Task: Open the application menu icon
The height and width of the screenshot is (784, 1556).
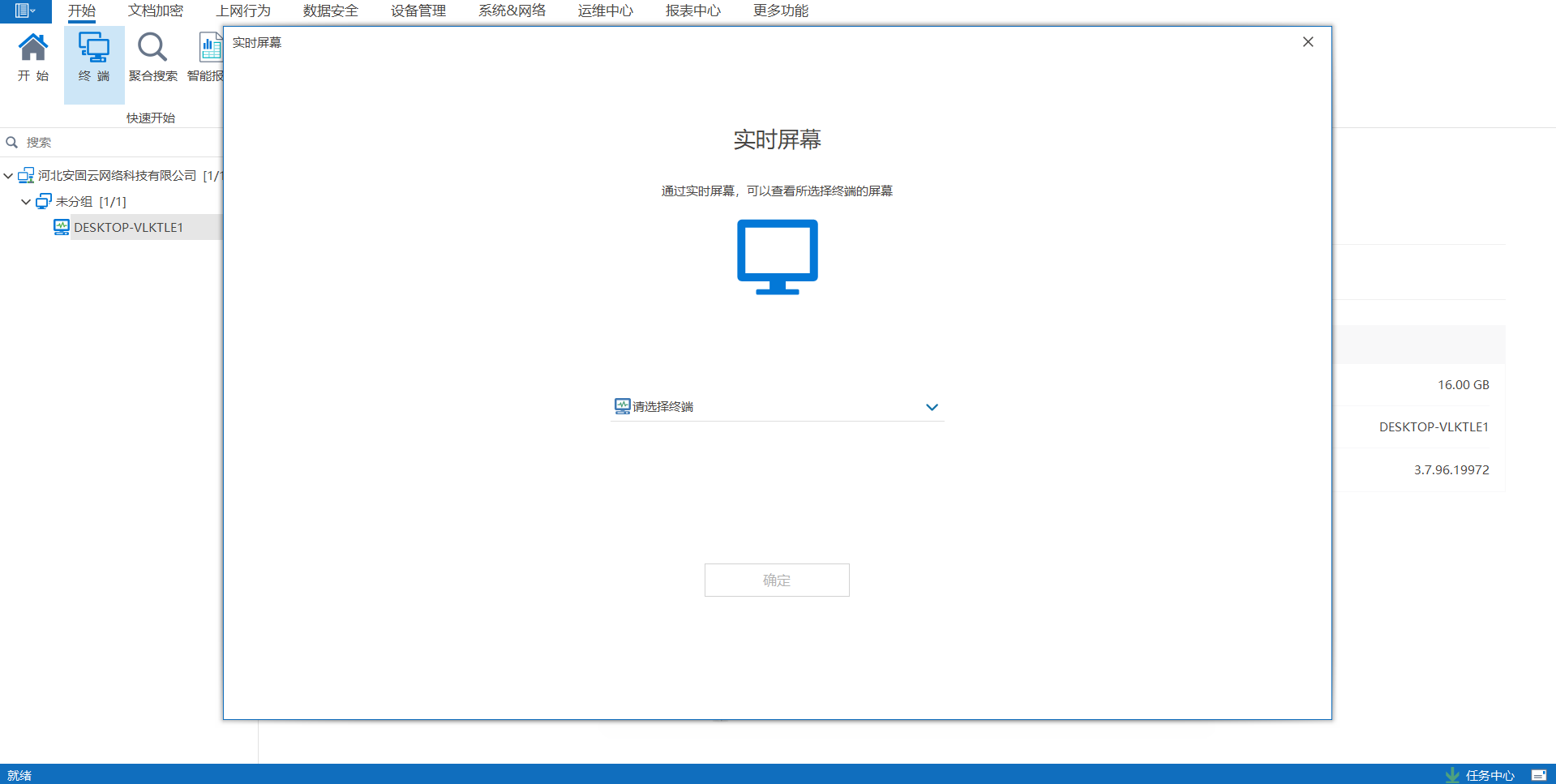Action: (x=25, y=11)
